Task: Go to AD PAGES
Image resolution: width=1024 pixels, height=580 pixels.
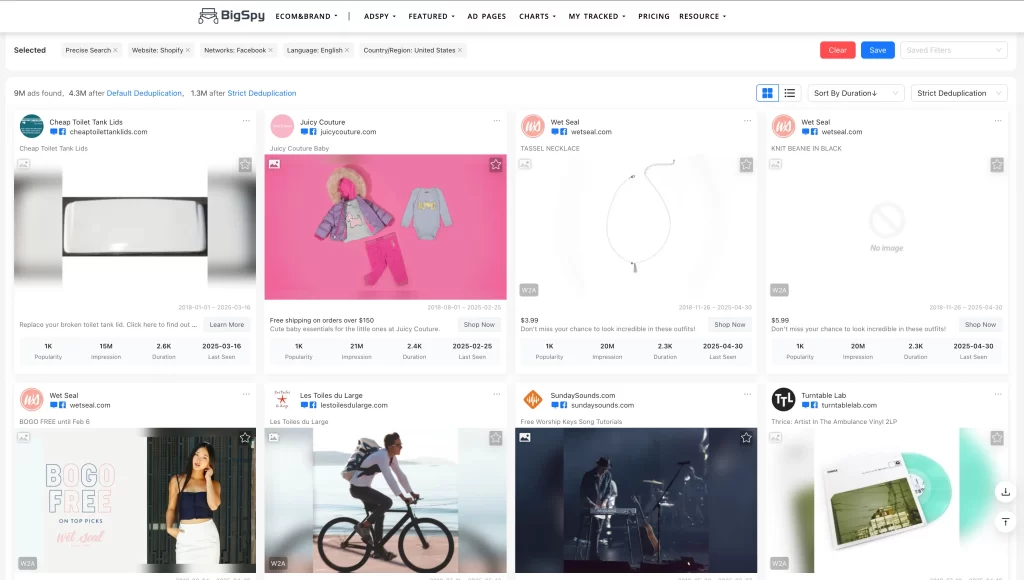Action: (x=487, y=16)
